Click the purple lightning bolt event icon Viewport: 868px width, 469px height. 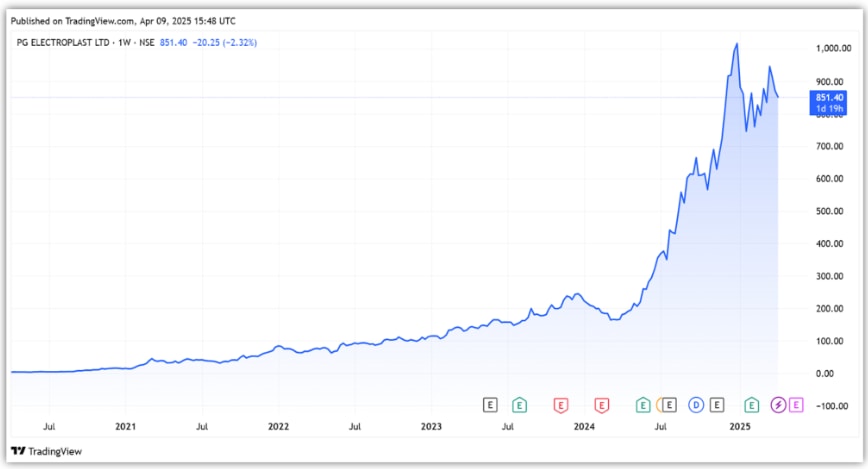pos(779,405)
